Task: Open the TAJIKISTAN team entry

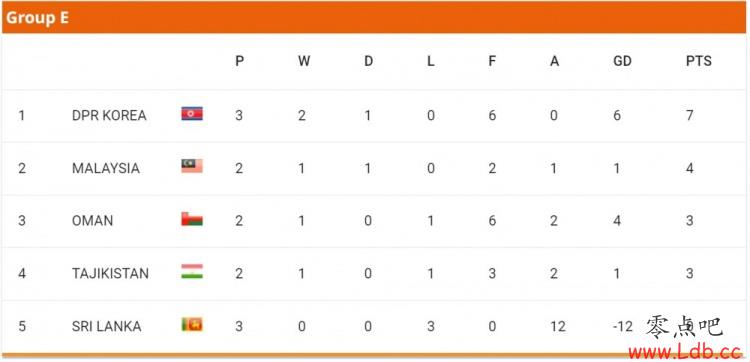Action: 110,274
